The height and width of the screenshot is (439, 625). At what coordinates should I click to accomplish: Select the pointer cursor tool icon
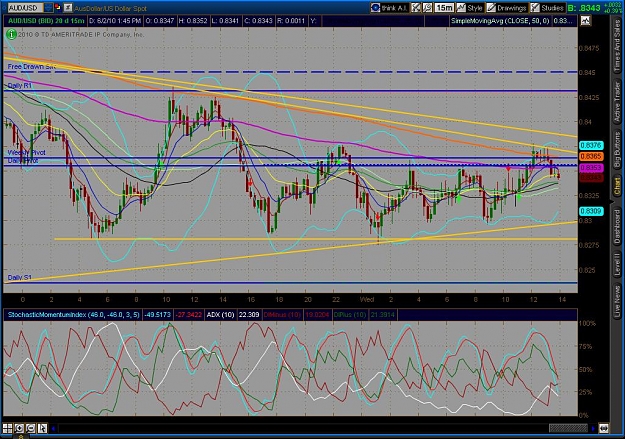click(x=42, y=429)
